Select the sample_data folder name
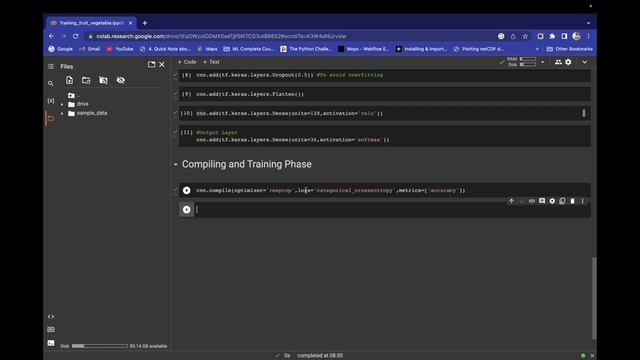 pyautogui.click(x=92, y=113)
